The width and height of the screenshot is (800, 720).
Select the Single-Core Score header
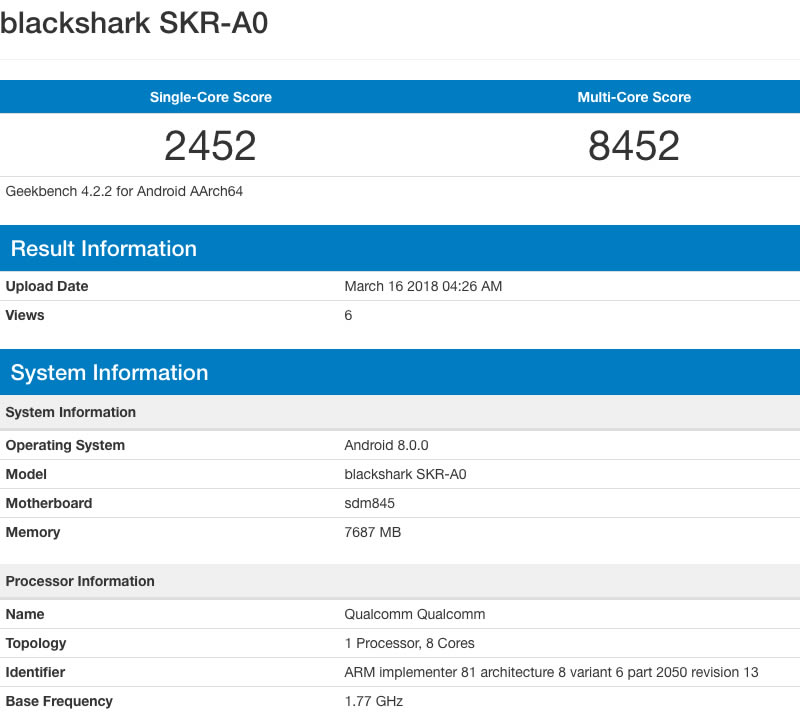coord(210,97)
